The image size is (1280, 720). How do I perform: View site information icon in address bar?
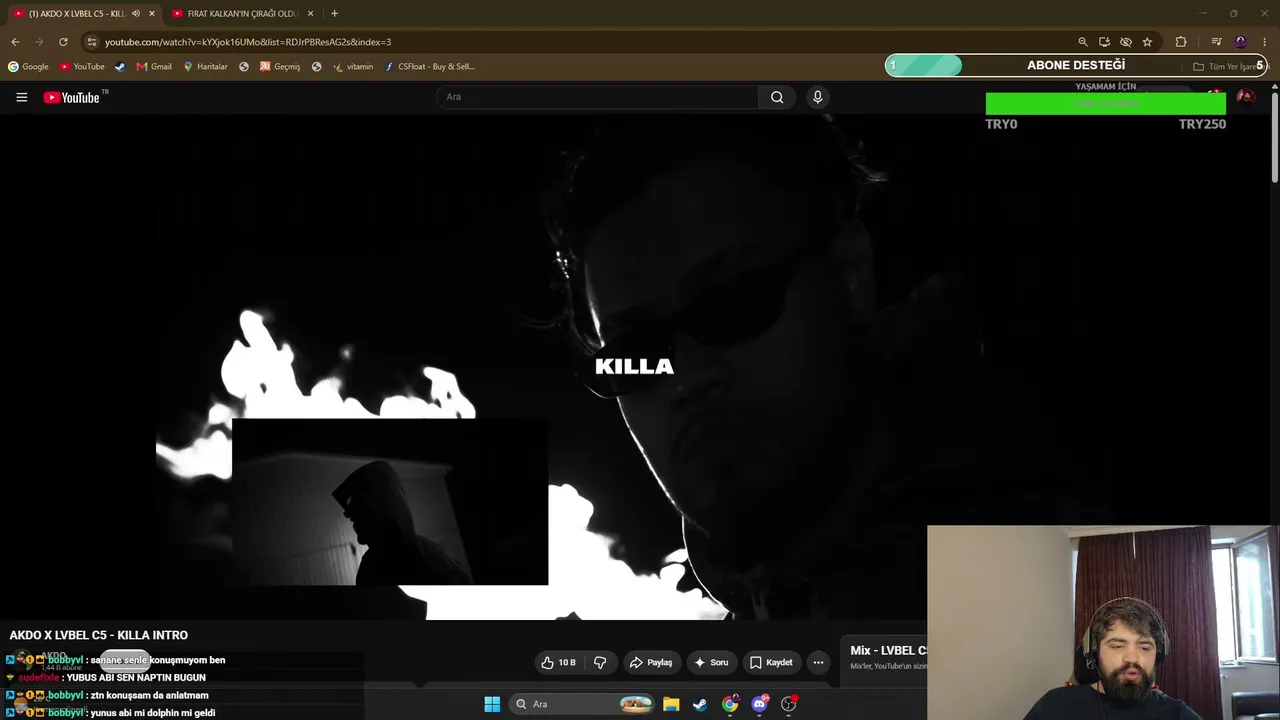(x=91, y=42)
